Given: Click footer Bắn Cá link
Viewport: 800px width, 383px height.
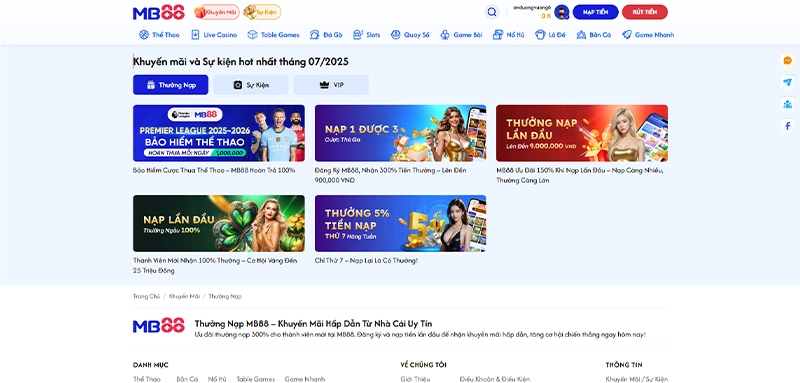Looking at the screenshot, I should (187, 379).
